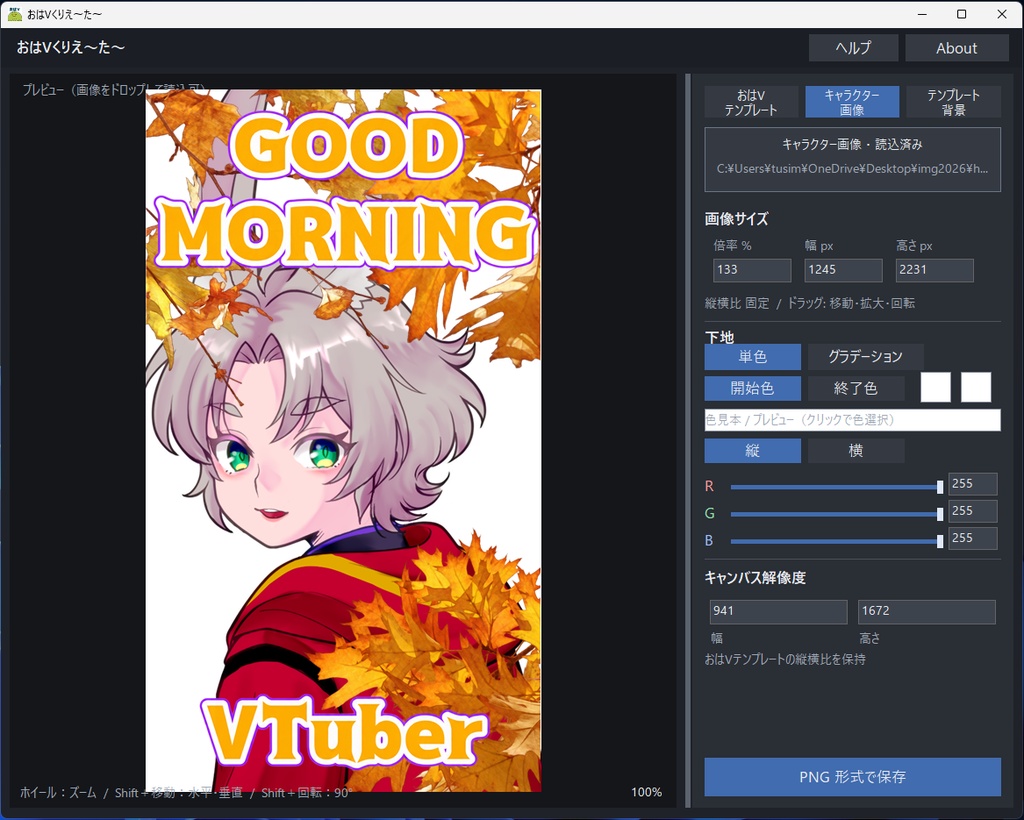Adjust the R red slider
Screen dimensions: 1024x820
pyautogui.click(x=837, y=487)
